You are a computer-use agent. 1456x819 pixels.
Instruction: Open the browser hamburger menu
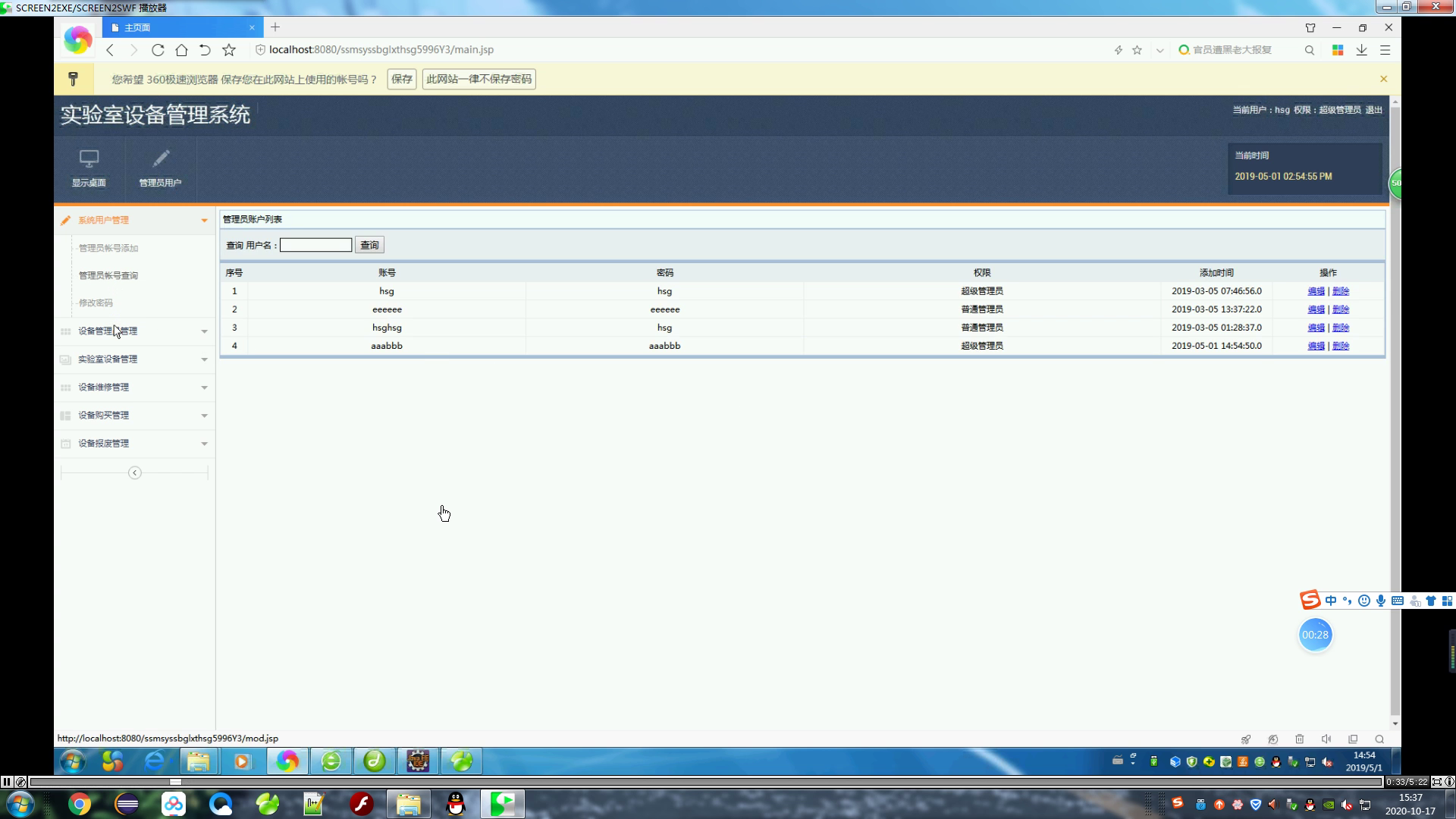(1385, 50)
